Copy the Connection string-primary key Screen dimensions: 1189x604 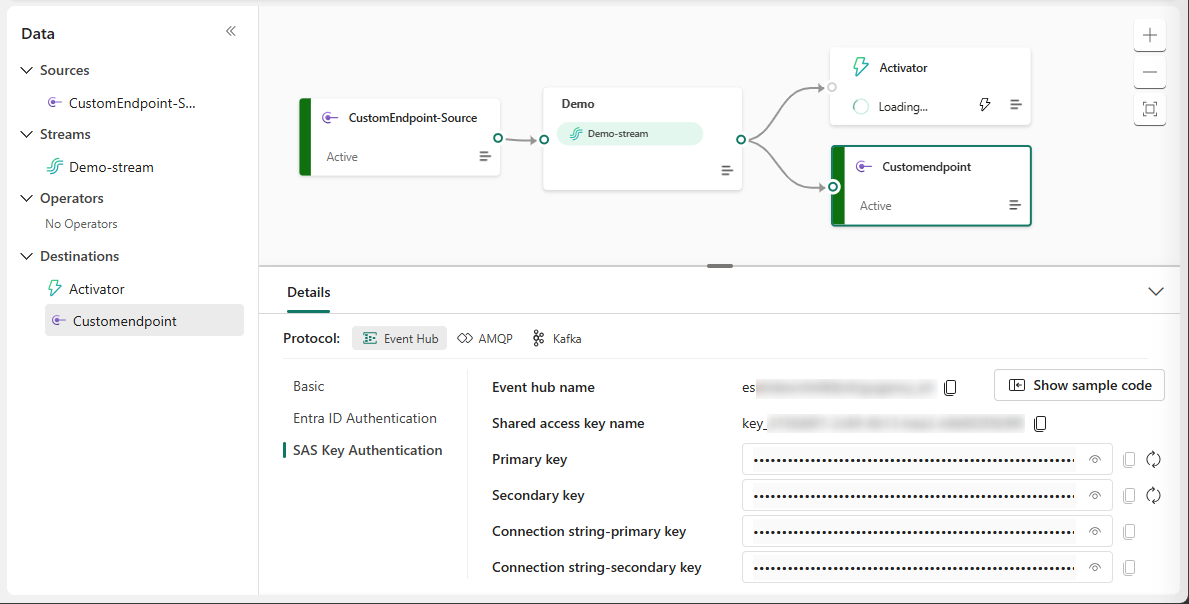click(x=1129, y=531)
